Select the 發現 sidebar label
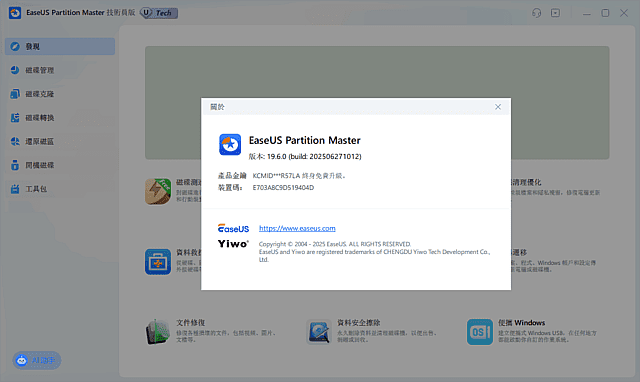640x382 pixels. click(x=33, y=47)
